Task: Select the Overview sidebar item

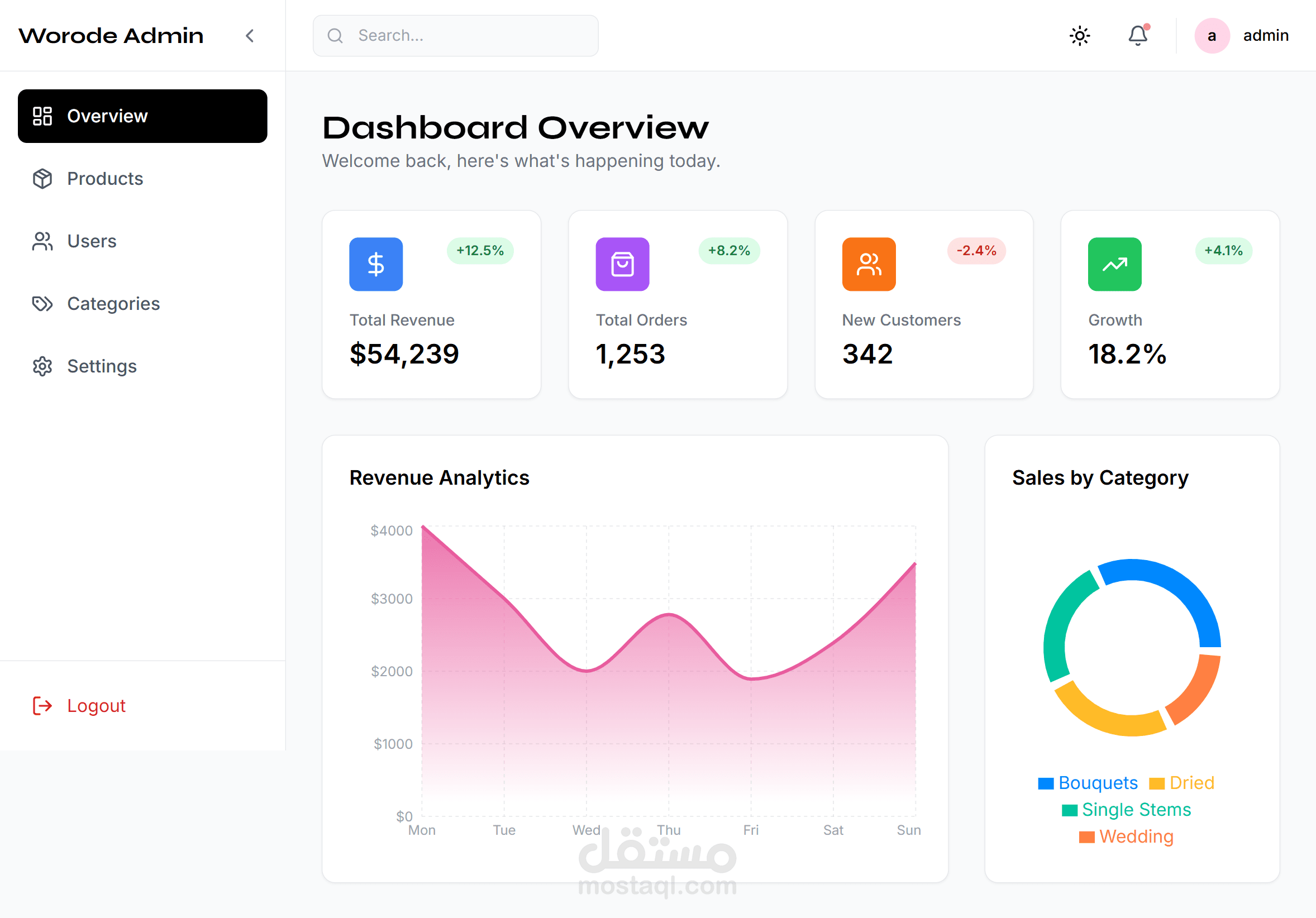Action: (x=142, y=116)
